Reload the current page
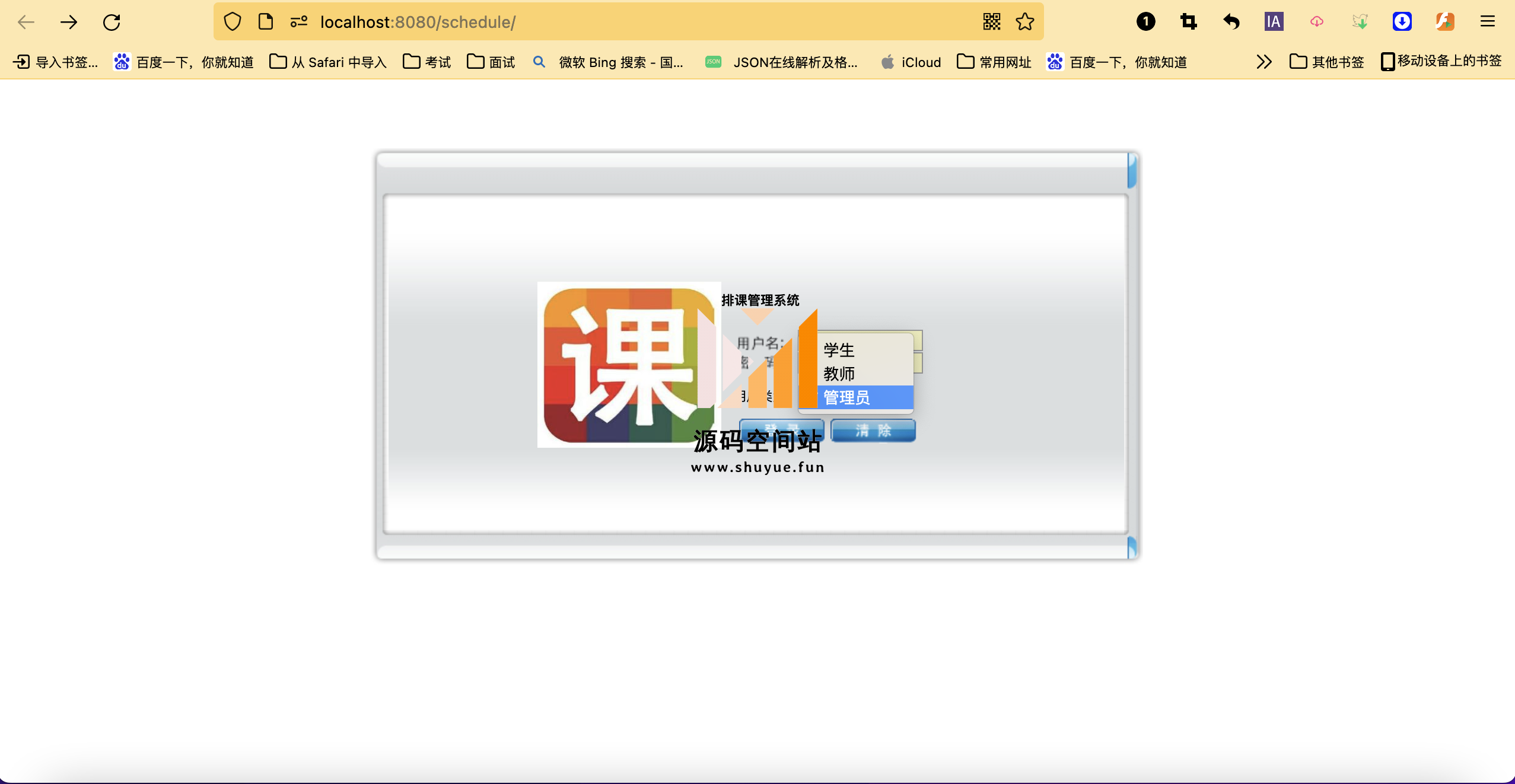Viewport: 1515px width, 784px height. pyautogui.click(x=112, y=23)
